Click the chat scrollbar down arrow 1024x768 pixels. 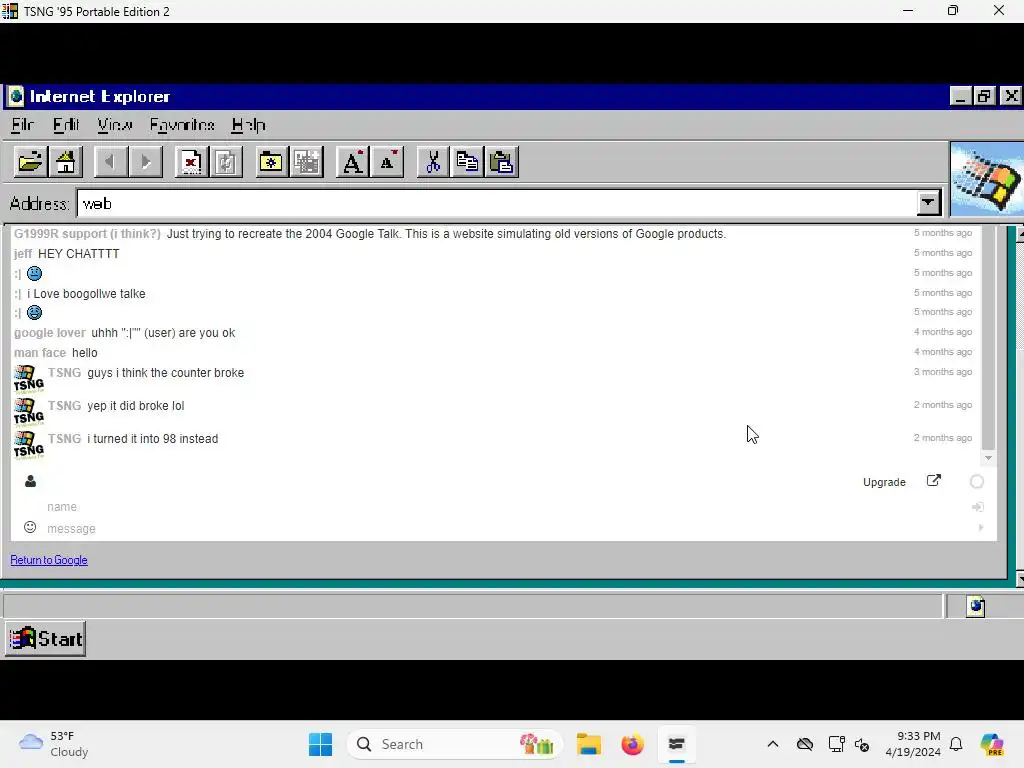click(x=988, y=458)
